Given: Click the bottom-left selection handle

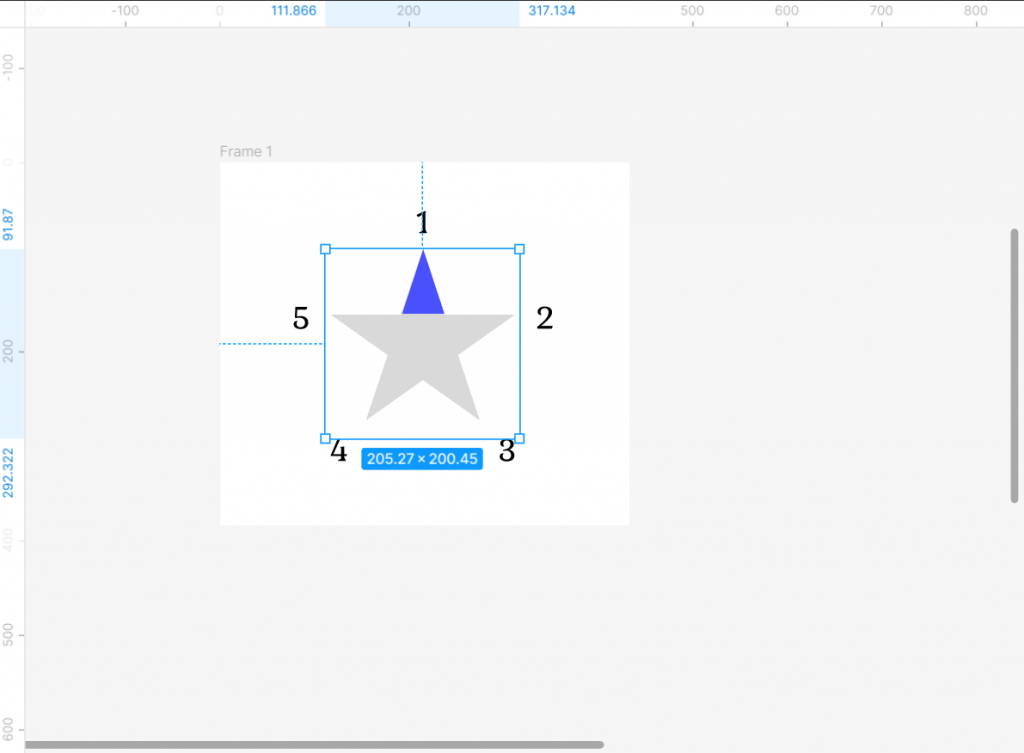Looking at the screenshot, I should [x=325, y=439].
